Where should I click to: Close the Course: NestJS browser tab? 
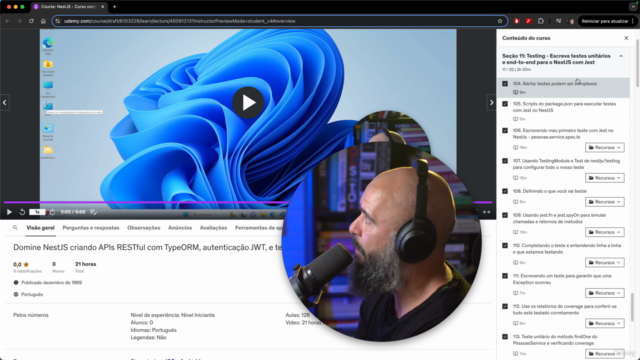coord(102,7)
